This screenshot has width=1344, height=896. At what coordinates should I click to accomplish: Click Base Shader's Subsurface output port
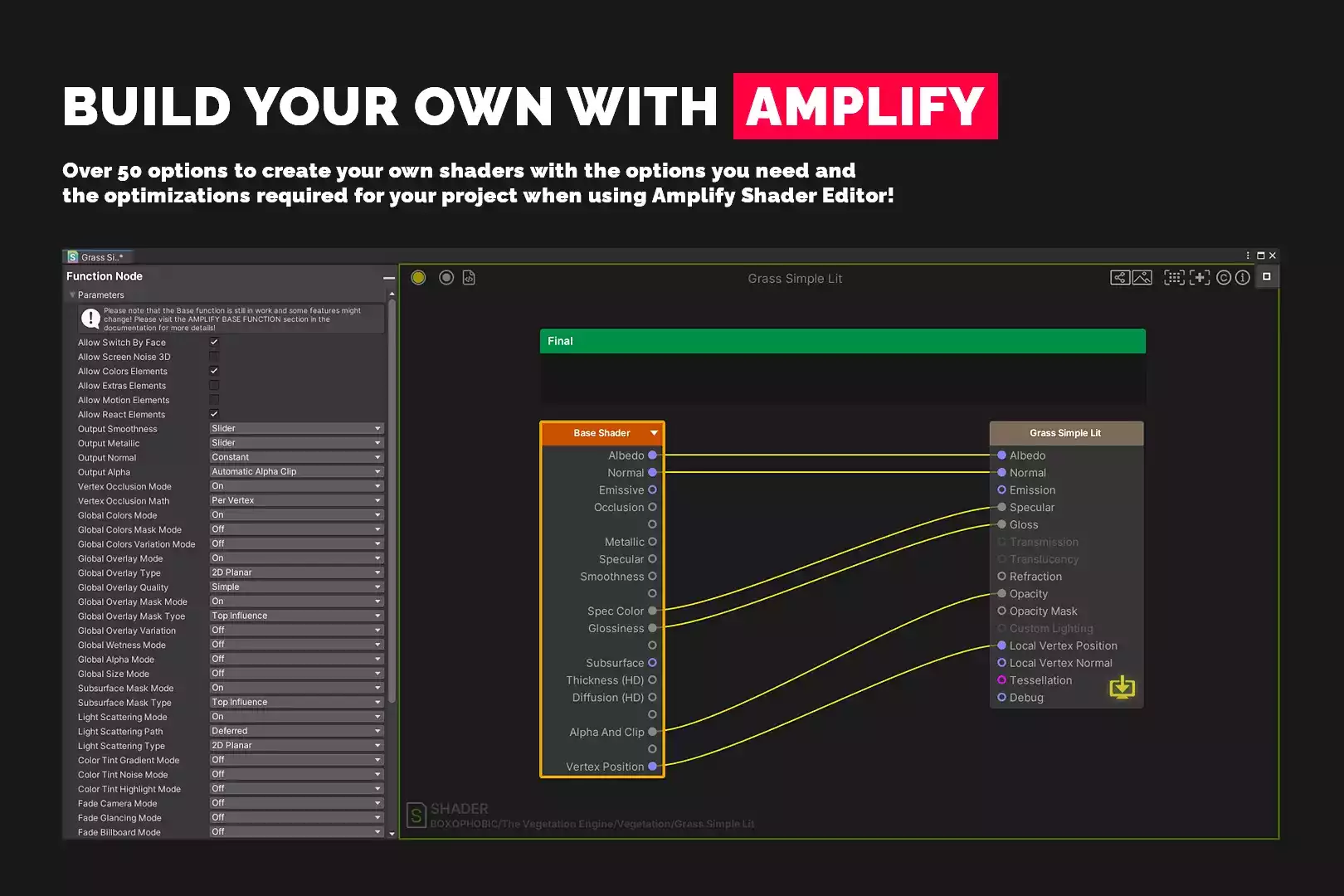[652, 663]
